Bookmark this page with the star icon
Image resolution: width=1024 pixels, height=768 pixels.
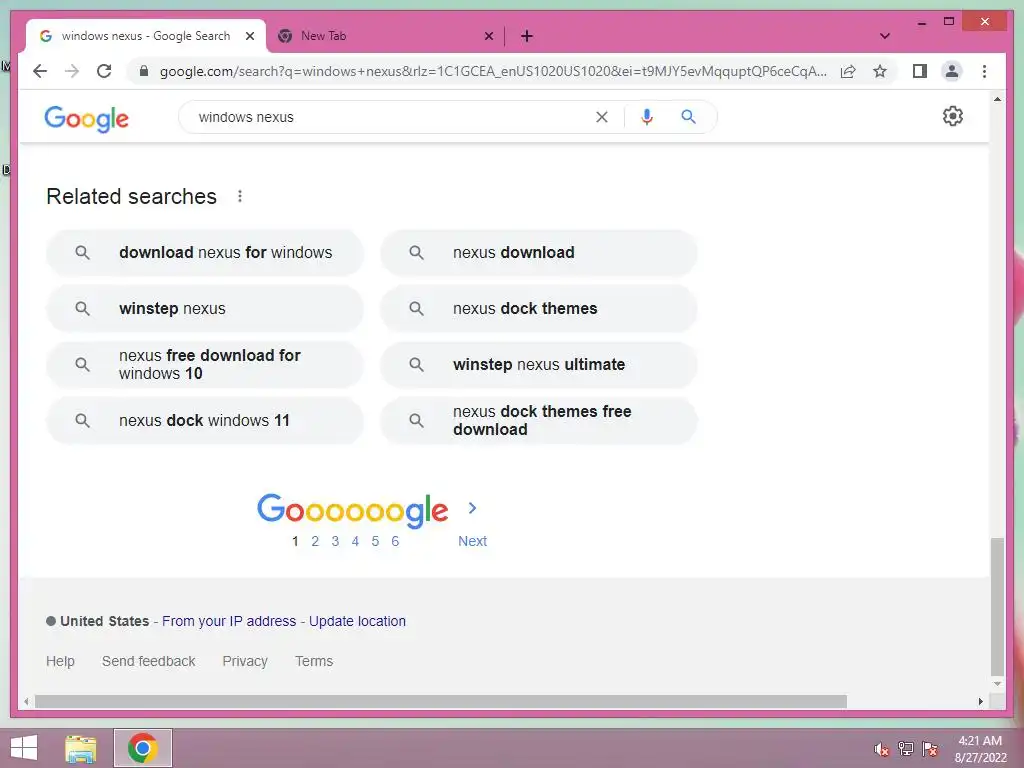click(x=880, y=71)
